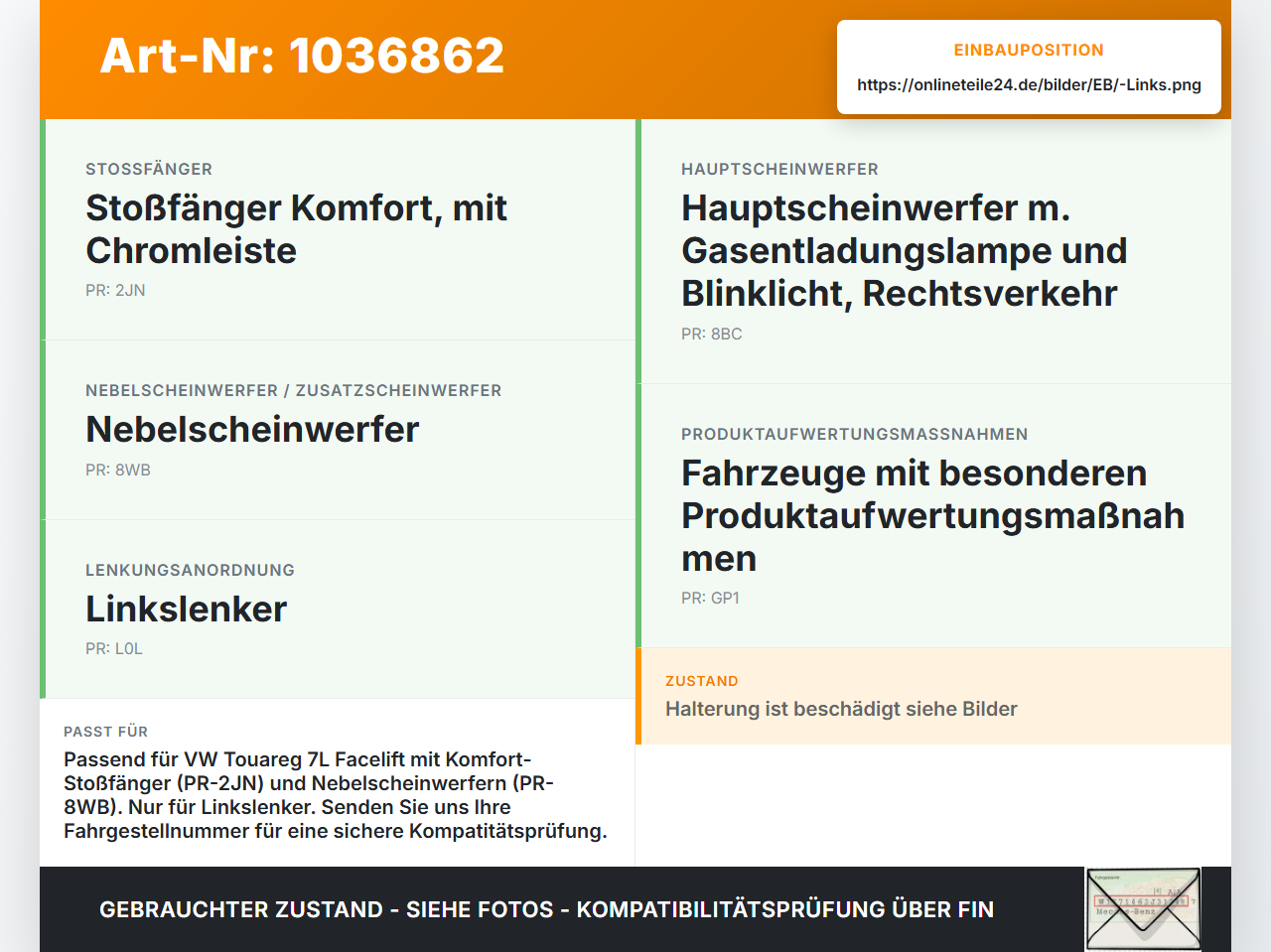Click the orange ZUSTAND heading
1271x952 pixels.
tap(702, 681)
